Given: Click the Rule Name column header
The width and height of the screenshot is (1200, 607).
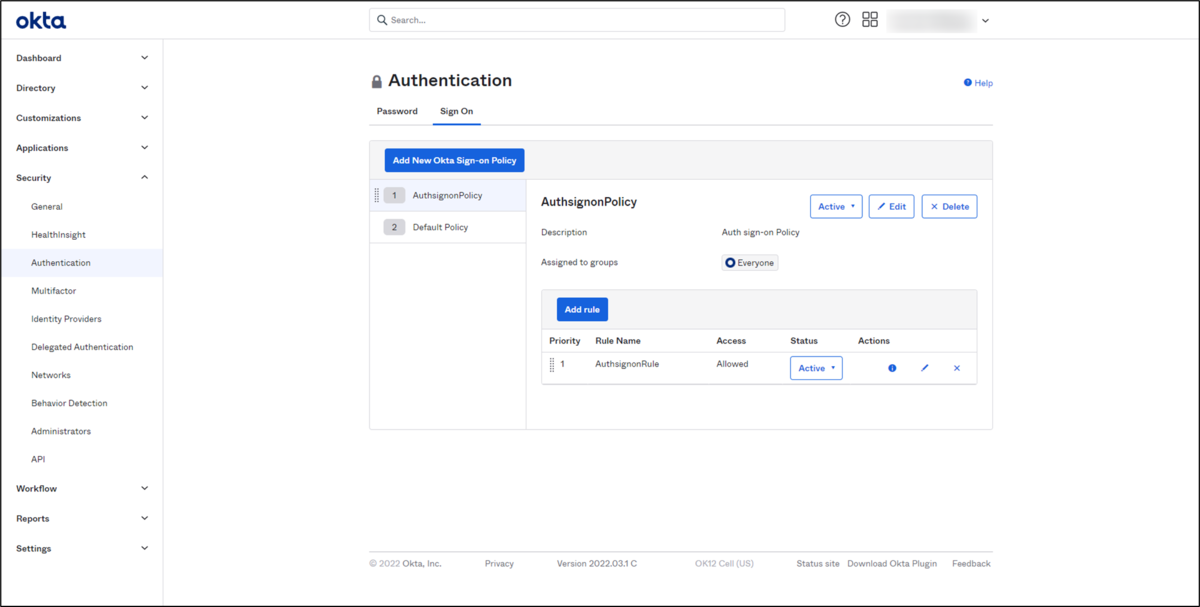Looking at the screenshot, I should [x=618, y=341].
